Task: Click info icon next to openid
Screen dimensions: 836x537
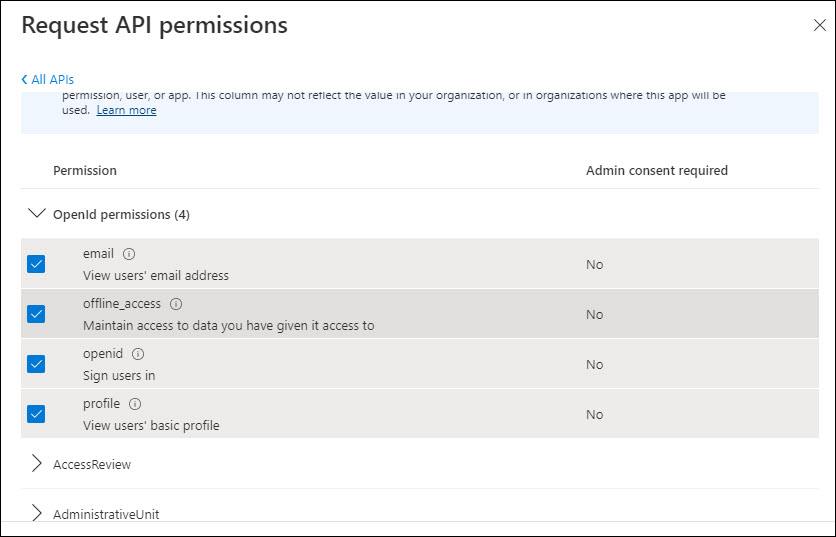Action: (x=138, y=354)
